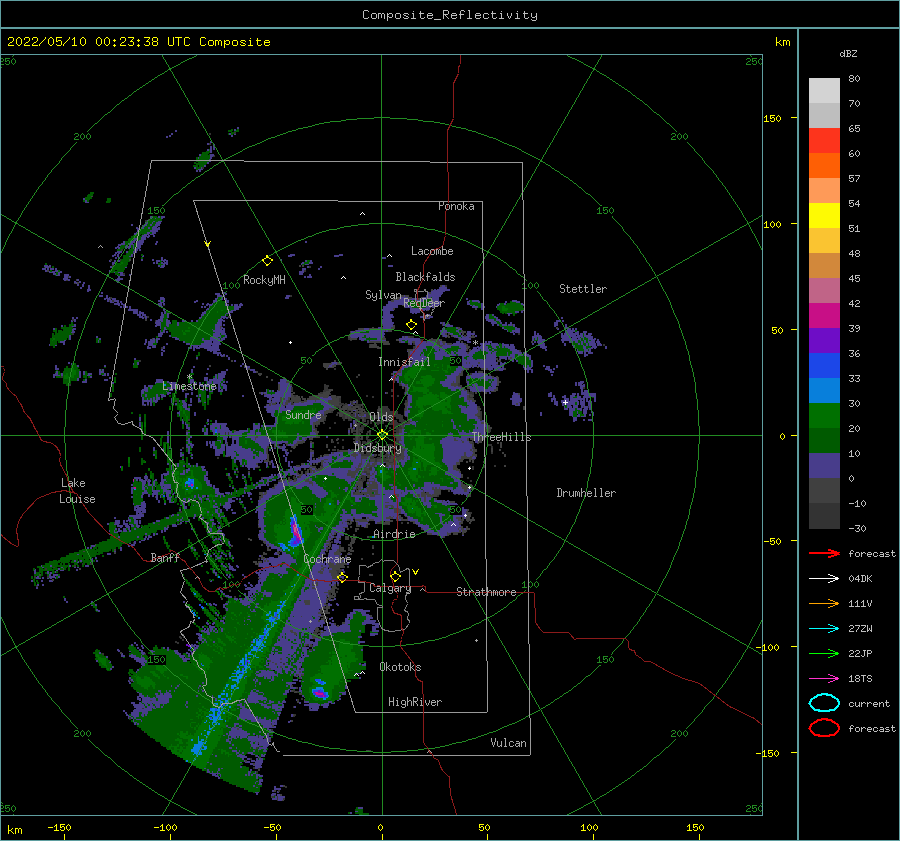Select the white 70–80 dBZ color swatch

[x=824, y=90]
